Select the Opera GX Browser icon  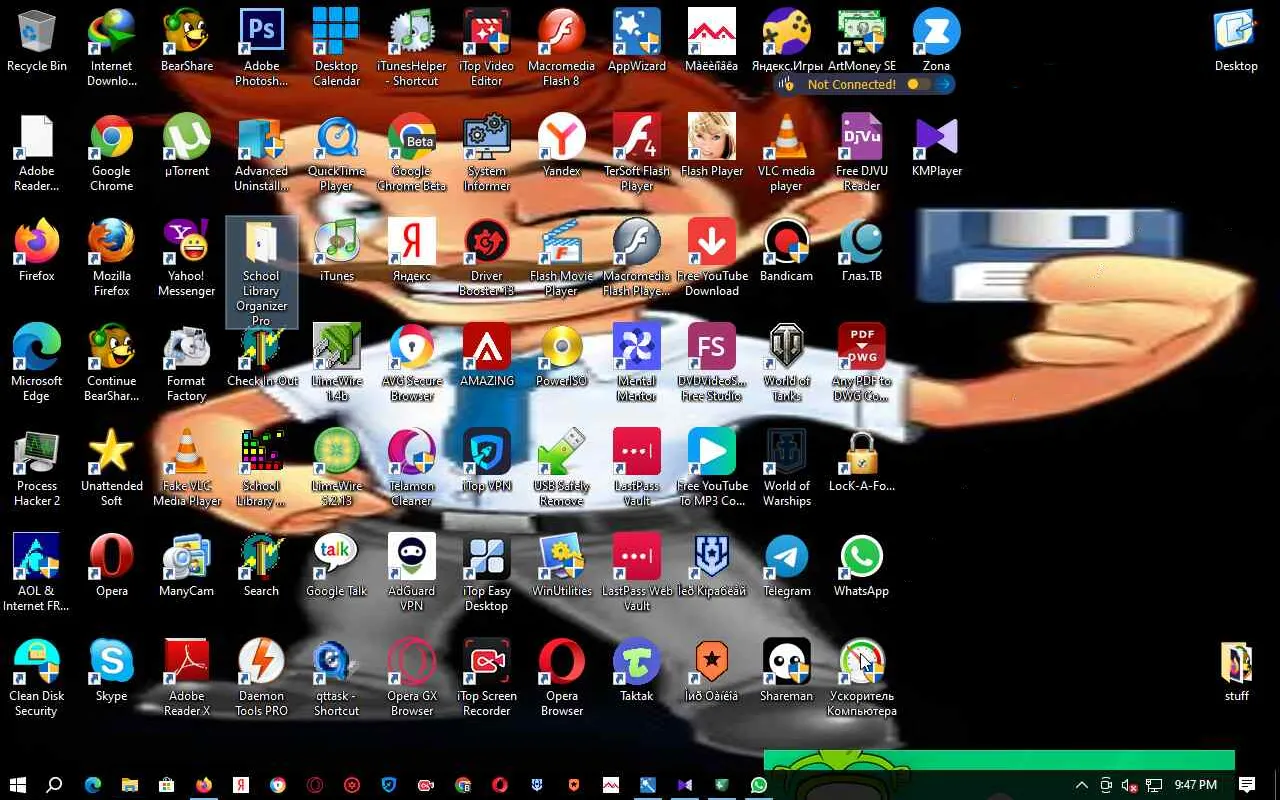pyautogui.click(x=411, y=678)
